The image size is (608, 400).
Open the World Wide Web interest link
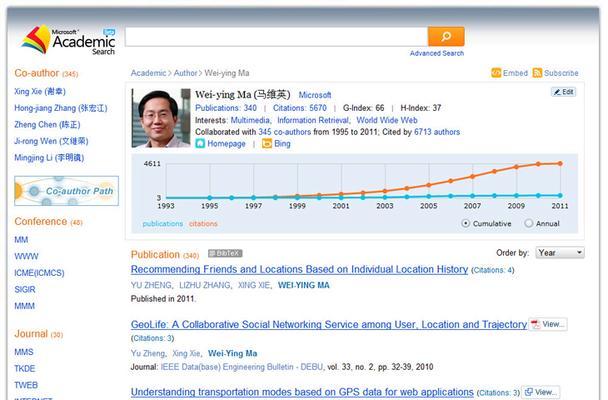[387, 120]
